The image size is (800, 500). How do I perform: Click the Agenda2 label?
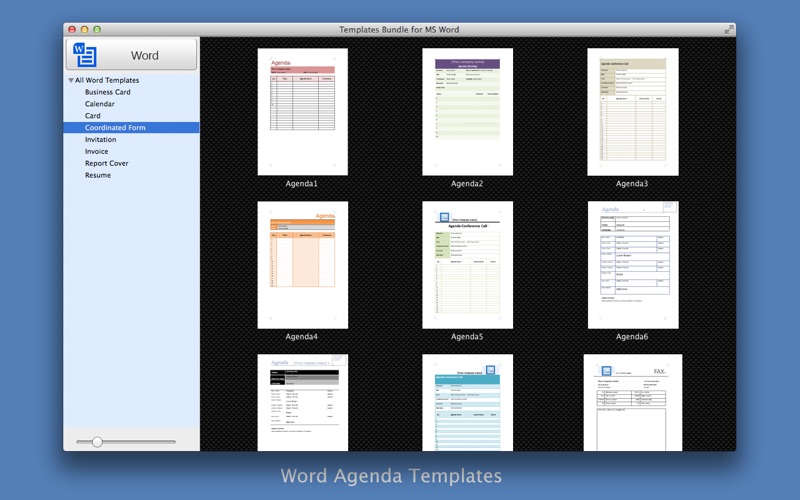point(467,184)
